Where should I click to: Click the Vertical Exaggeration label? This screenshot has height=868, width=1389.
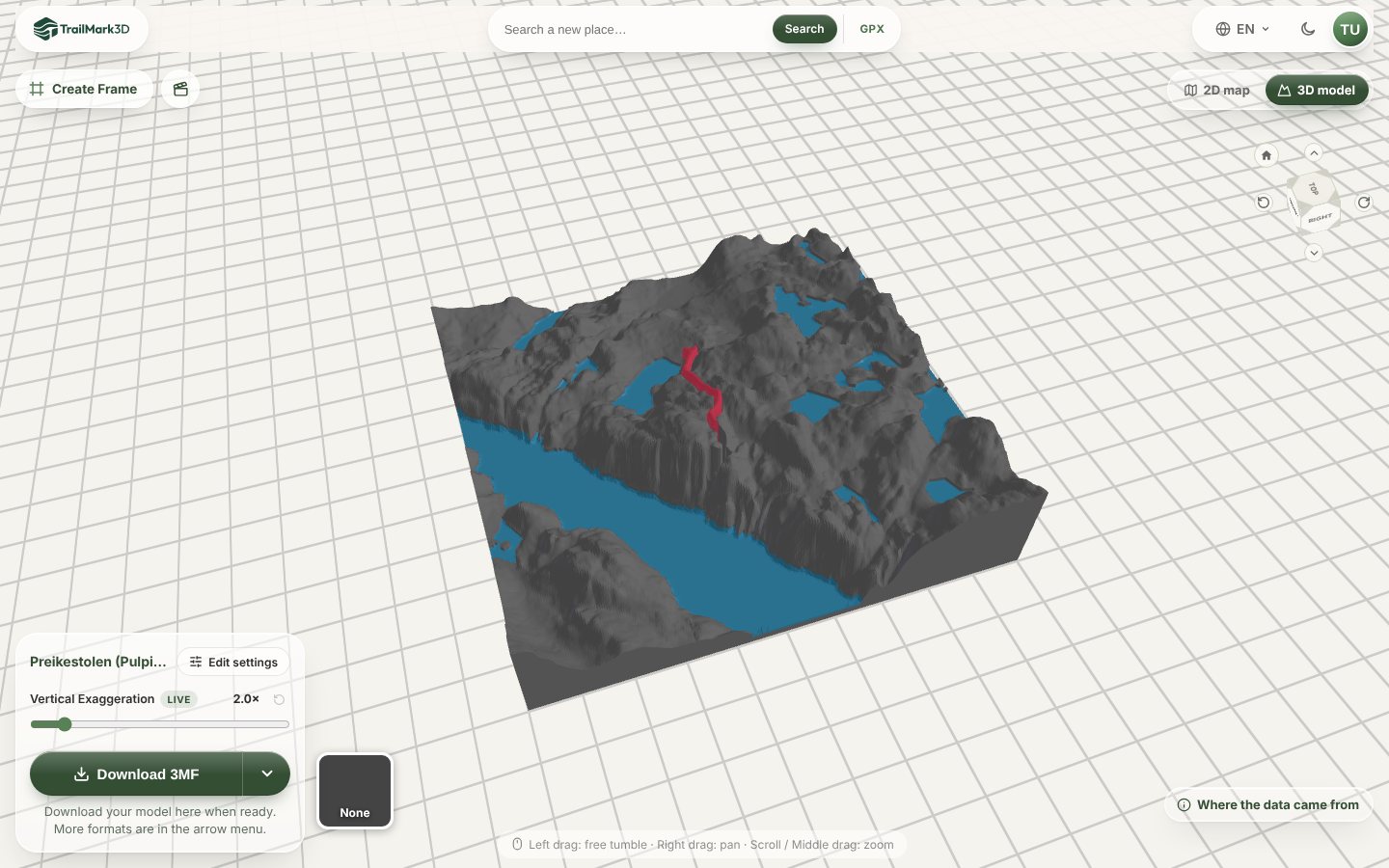tap(93, 699)
